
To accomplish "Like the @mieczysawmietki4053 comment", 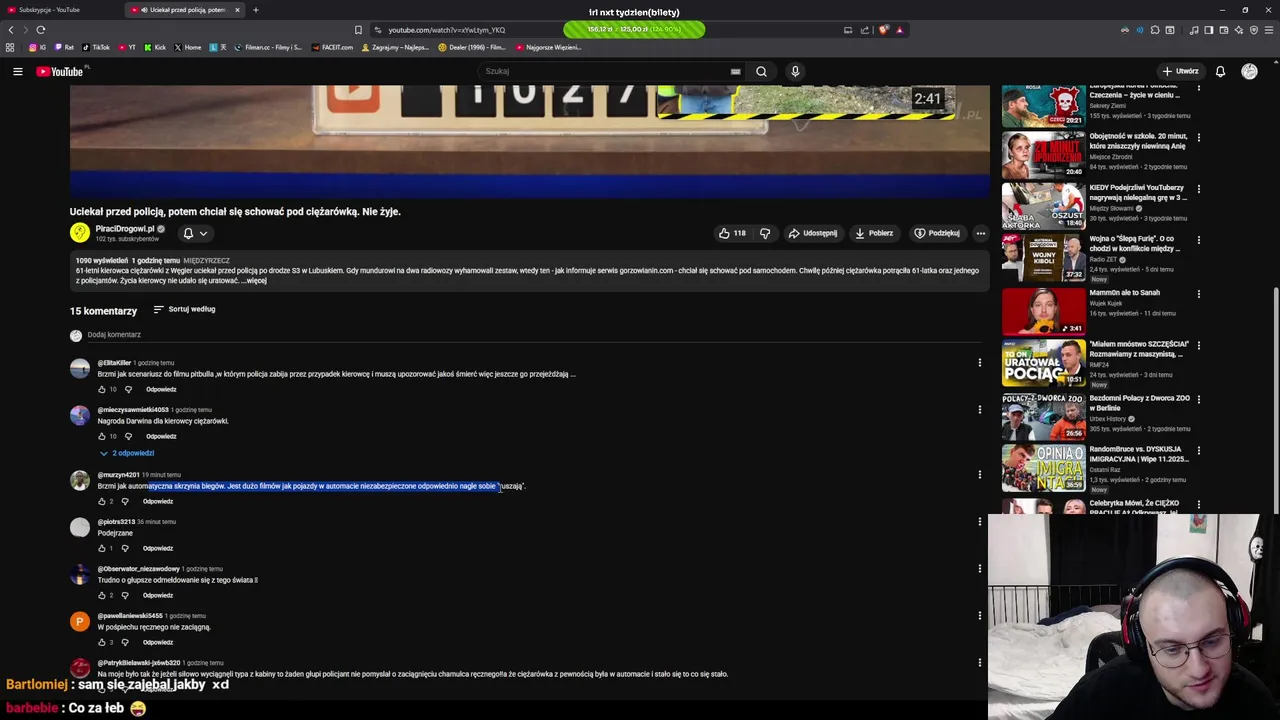I will [101, 436].
